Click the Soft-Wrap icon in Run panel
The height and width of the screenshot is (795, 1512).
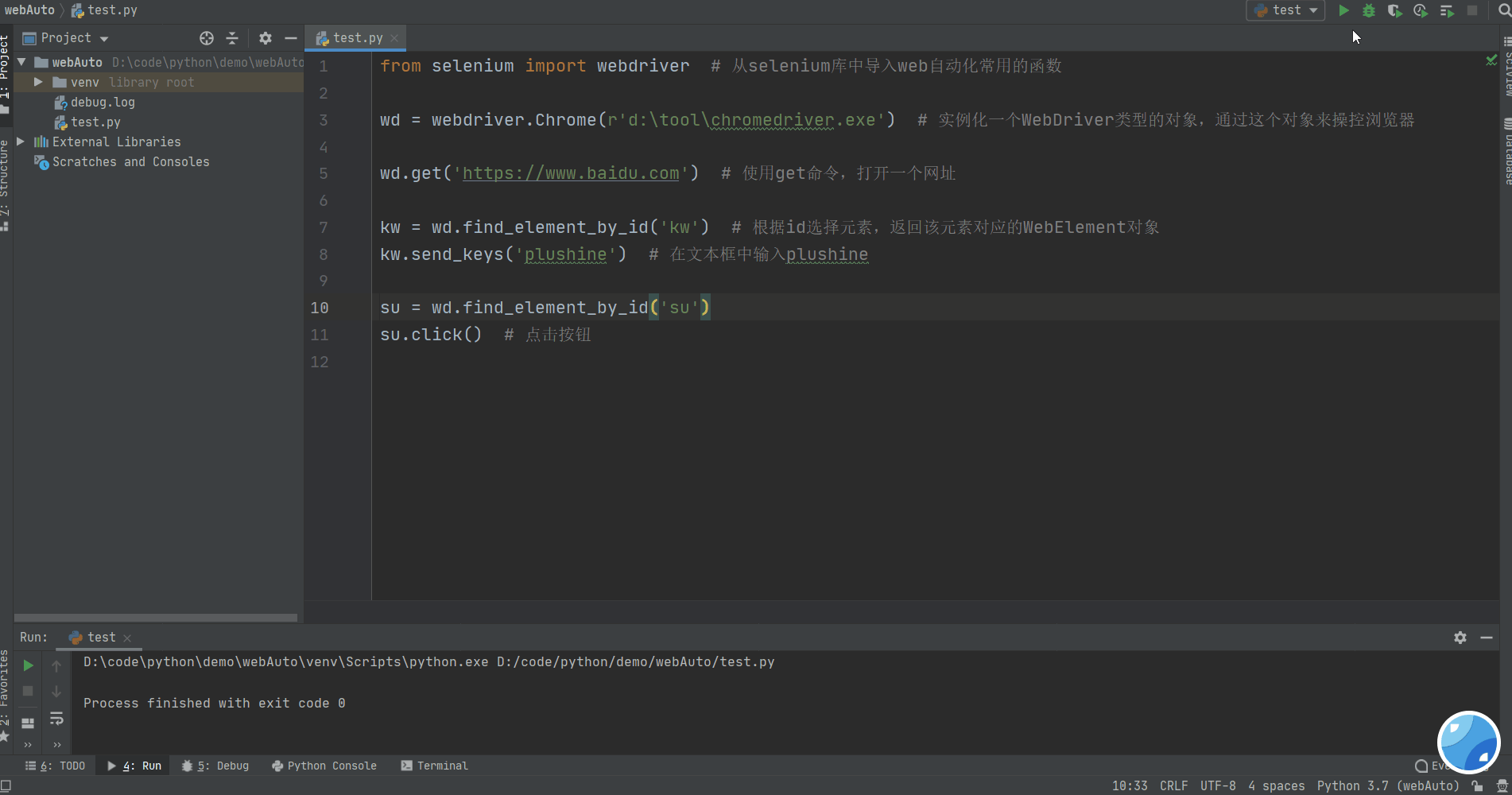[x=56, y=718]
